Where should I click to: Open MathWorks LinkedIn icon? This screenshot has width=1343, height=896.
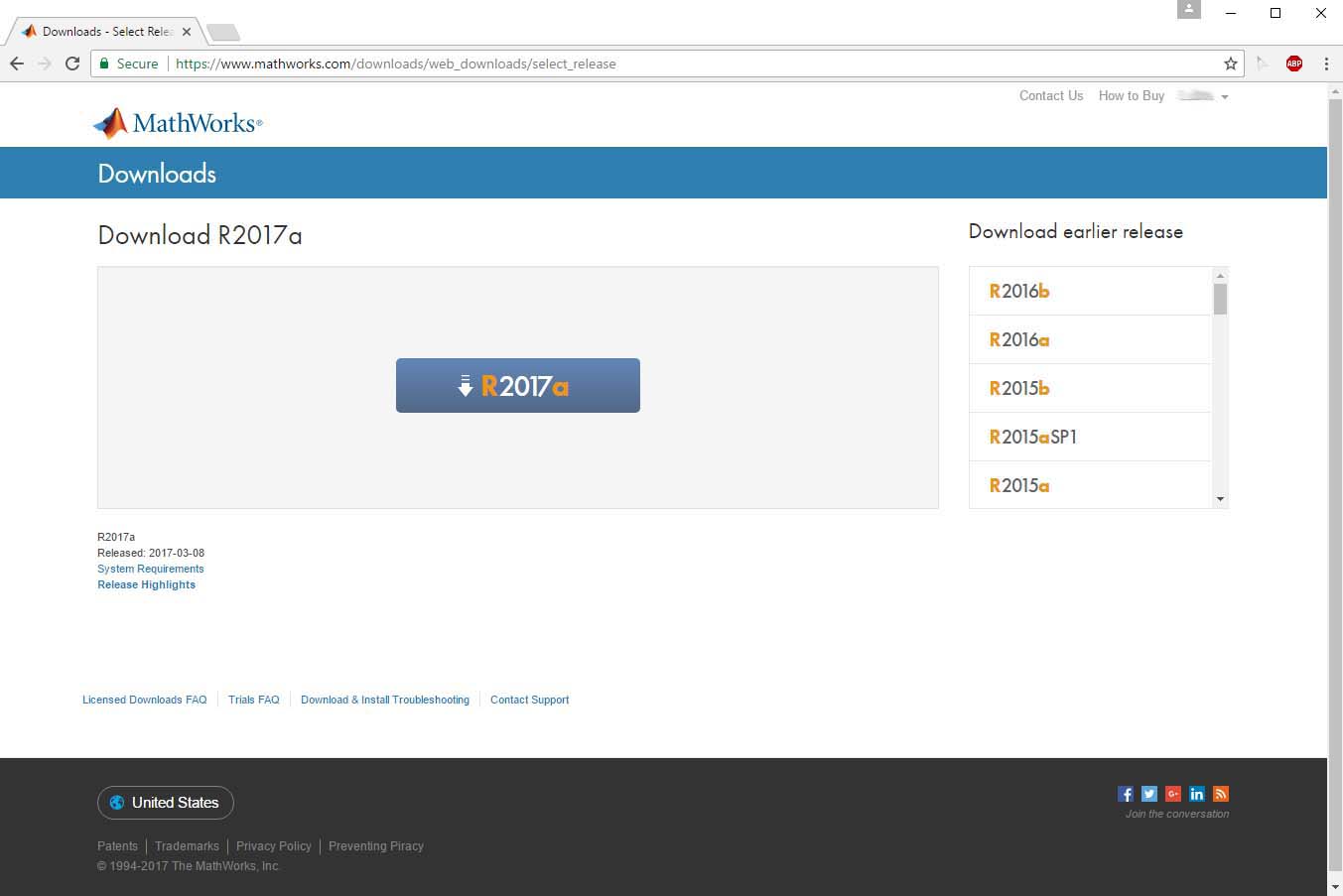pos(1196,794)
